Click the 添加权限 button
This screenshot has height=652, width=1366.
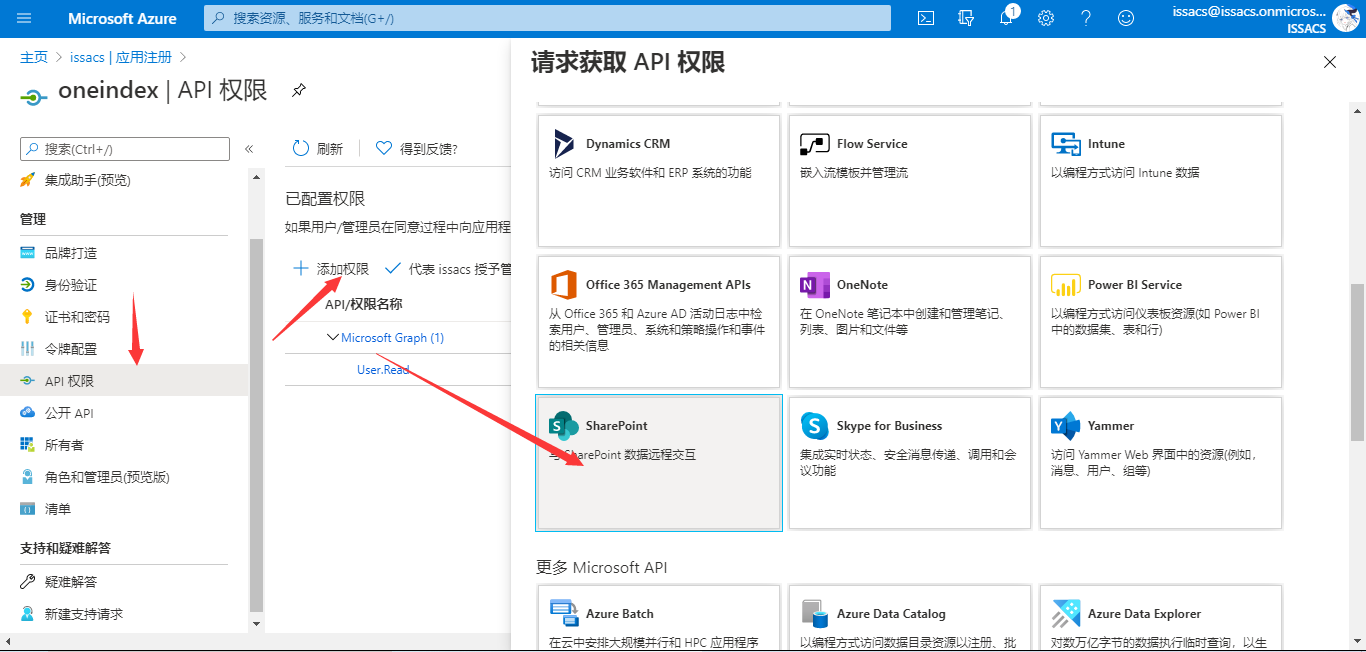pyautogui.click(x=330, y=269)
